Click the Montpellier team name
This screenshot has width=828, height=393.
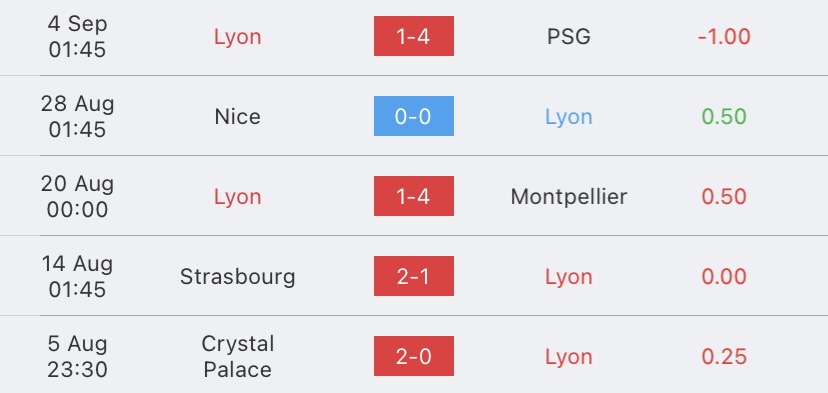click(569, 196)
